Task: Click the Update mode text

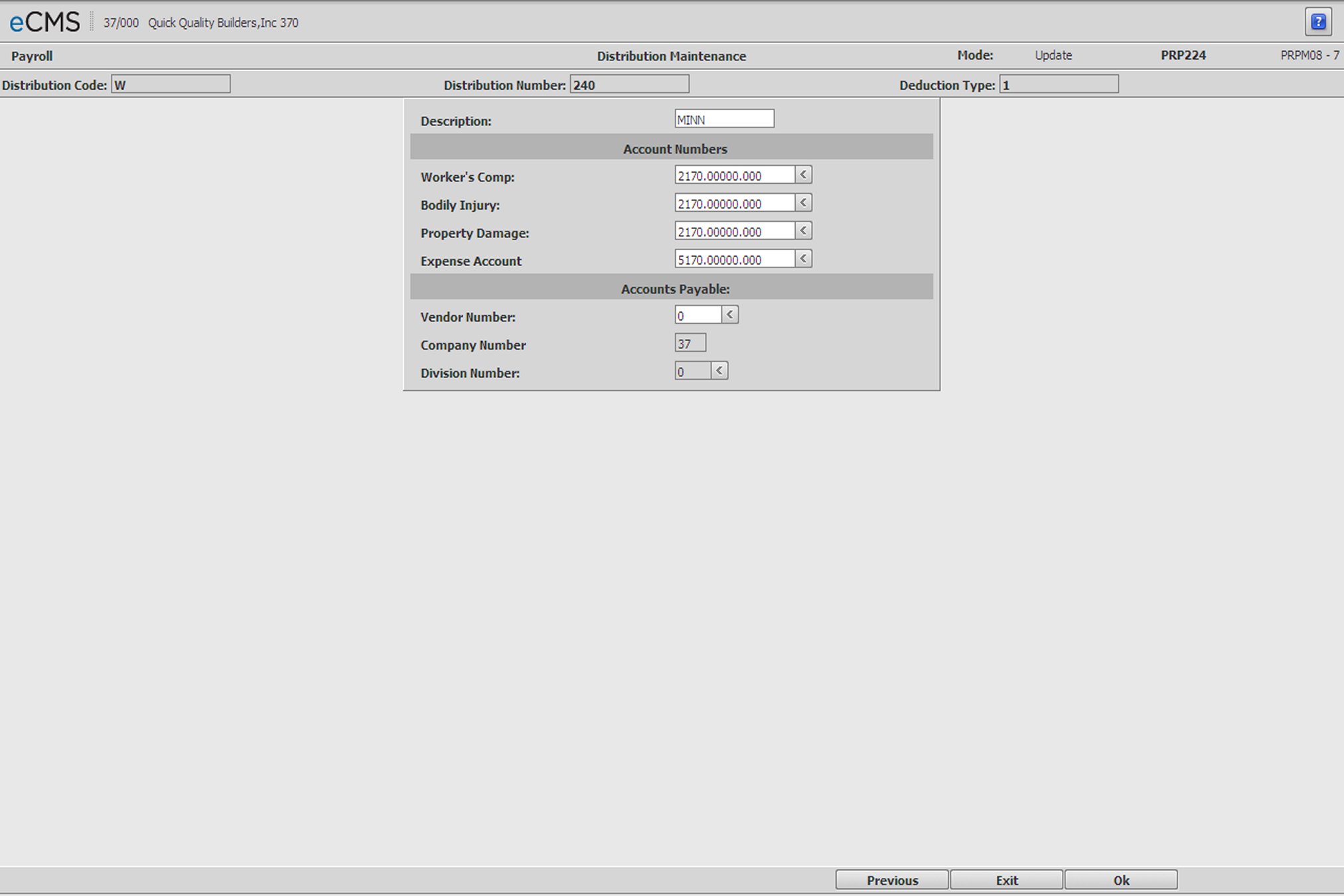Action: 1053,55
